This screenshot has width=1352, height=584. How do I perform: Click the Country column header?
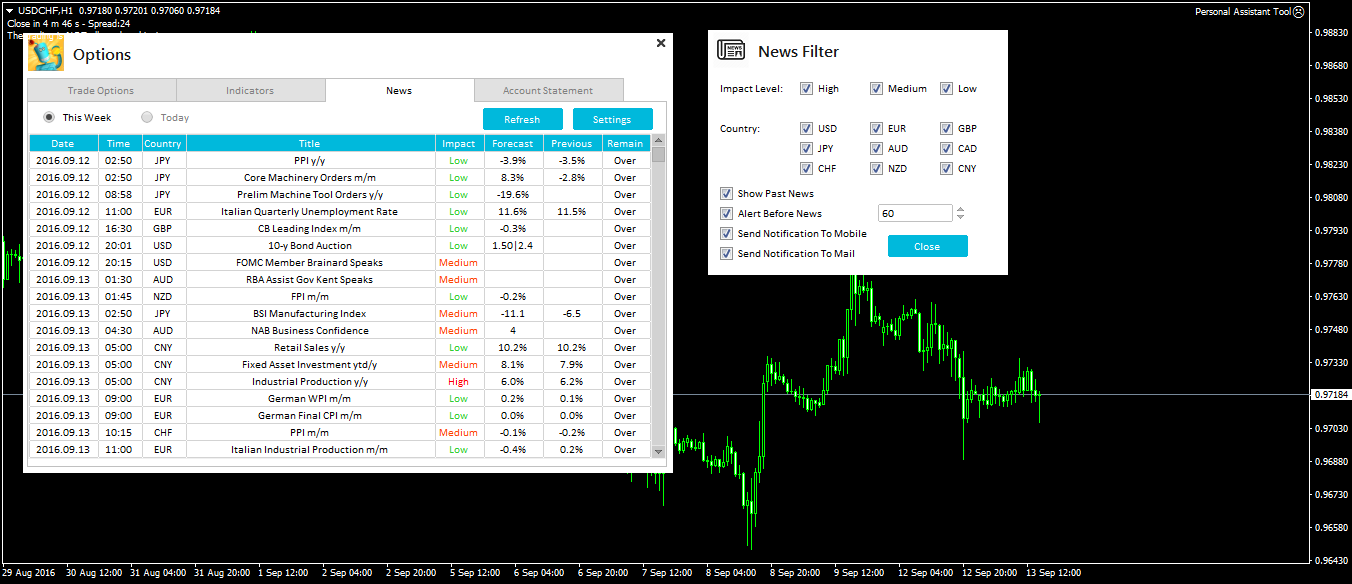coord(163,143)
